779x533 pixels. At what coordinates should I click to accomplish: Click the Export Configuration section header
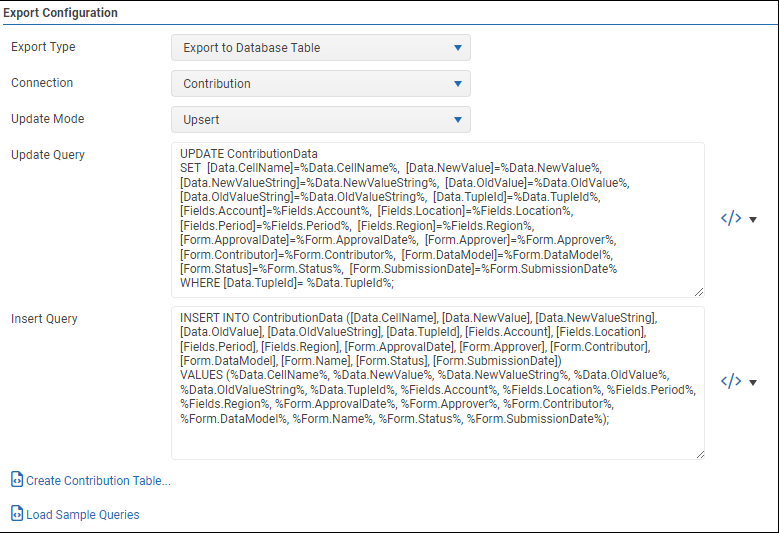pyautogui.click(x=60, y=13)
